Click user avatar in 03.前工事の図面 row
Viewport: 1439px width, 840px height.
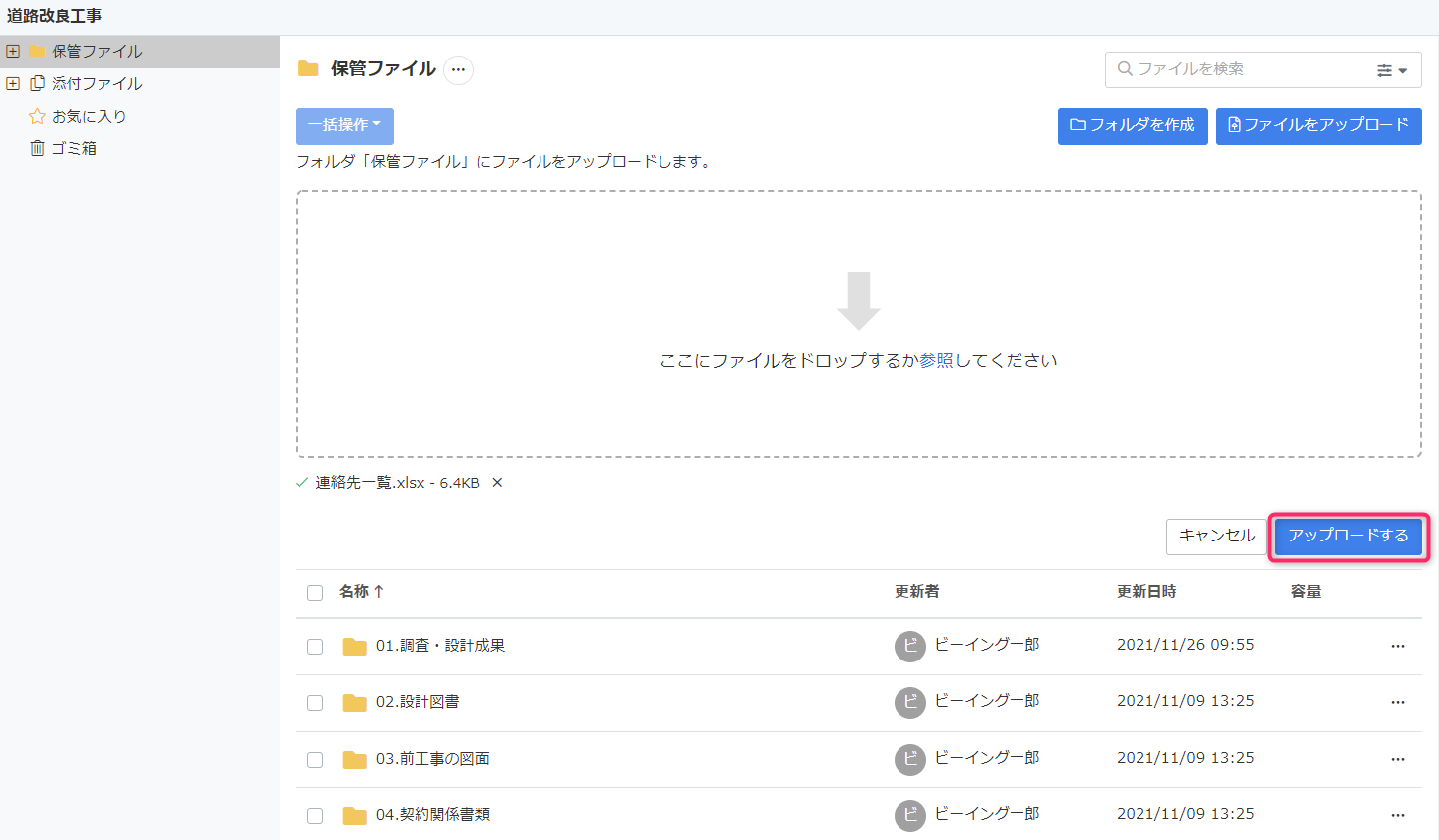pos(909,760)
